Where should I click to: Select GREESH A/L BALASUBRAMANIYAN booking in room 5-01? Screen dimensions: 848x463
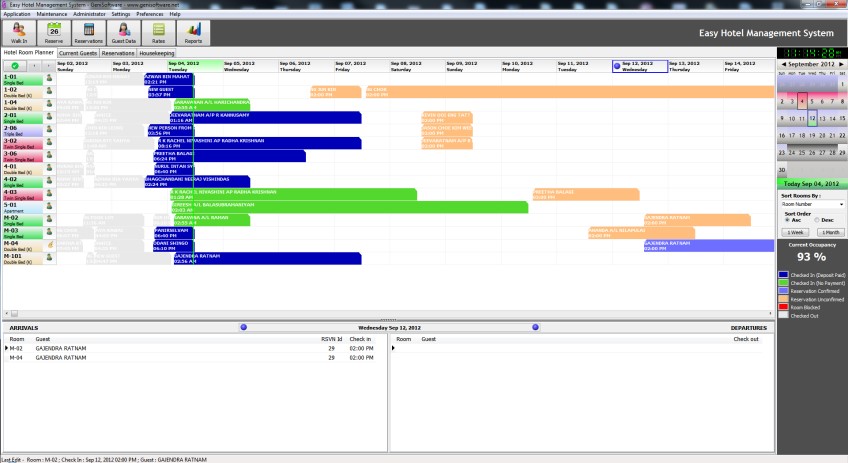[349, 207]
